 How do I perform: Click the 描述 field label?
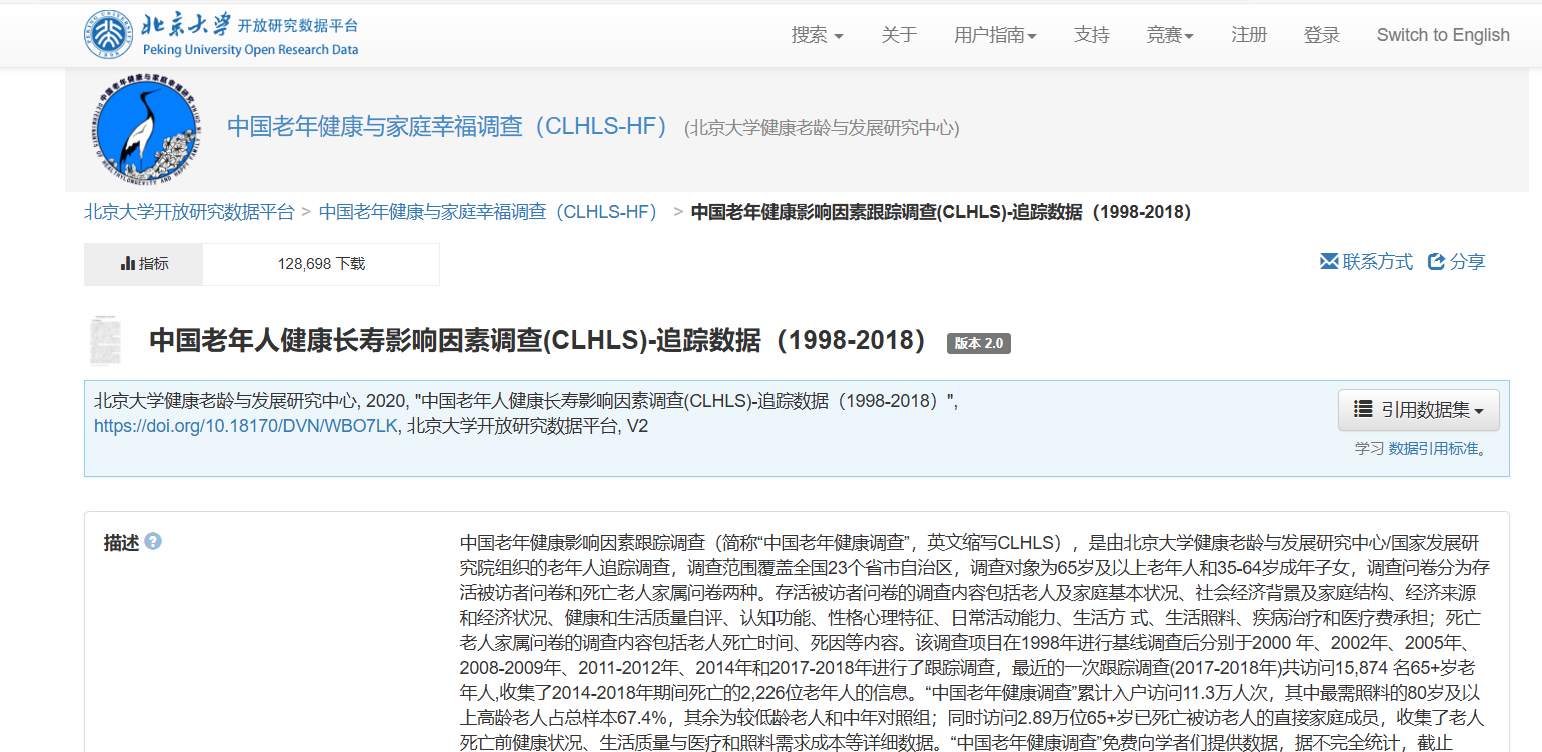coord(121,543)
